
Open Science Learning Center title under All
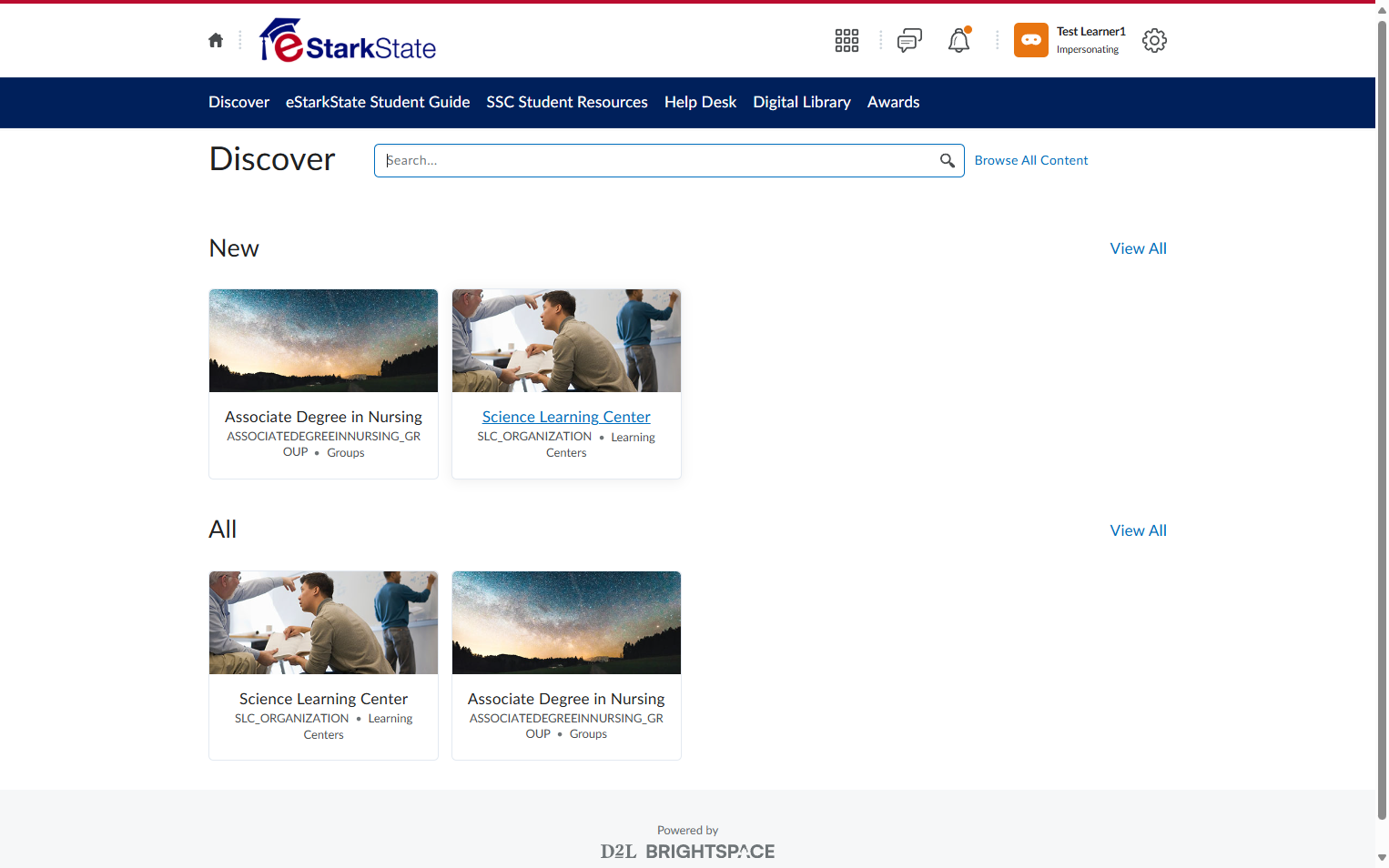point(323,699)
